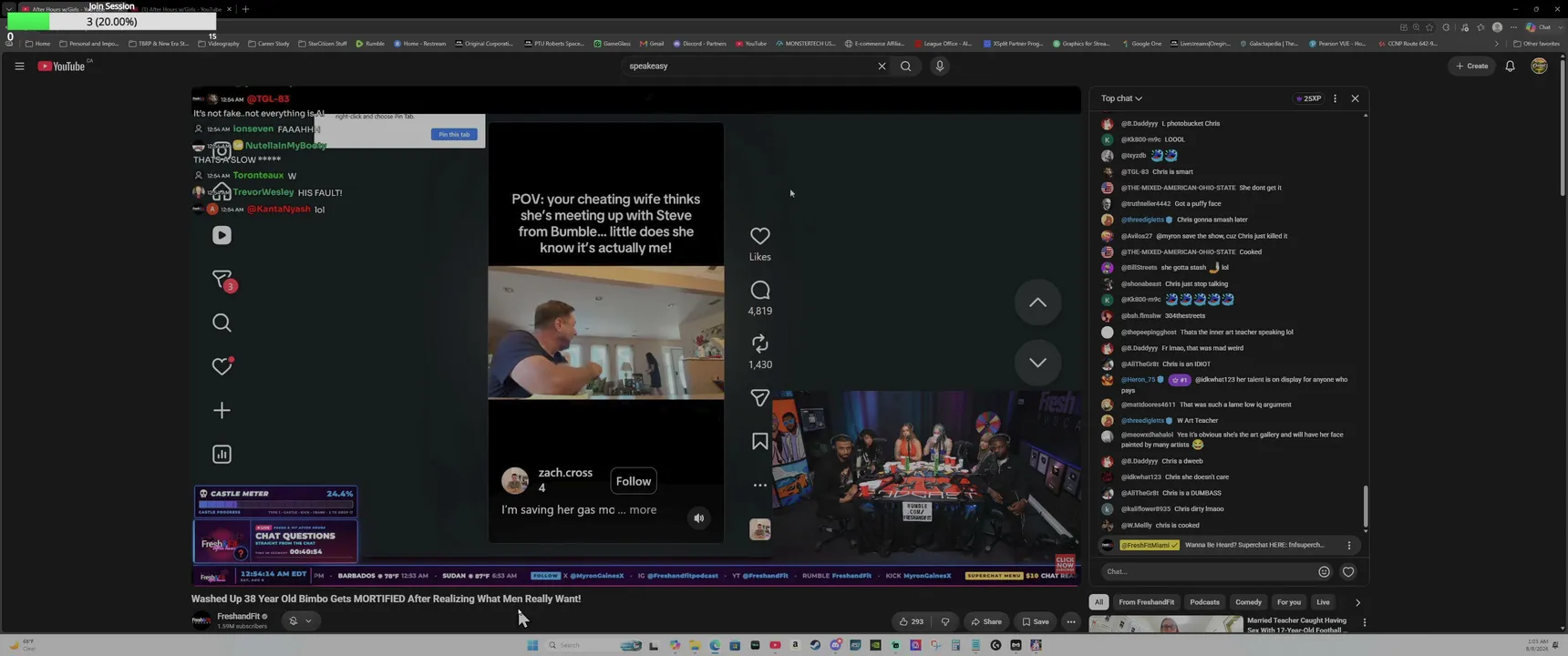Image resolution: width=1568 pixels, height=656 pixels.
Task: Open the Google One bookmark
Action: tap(1141, 44)
